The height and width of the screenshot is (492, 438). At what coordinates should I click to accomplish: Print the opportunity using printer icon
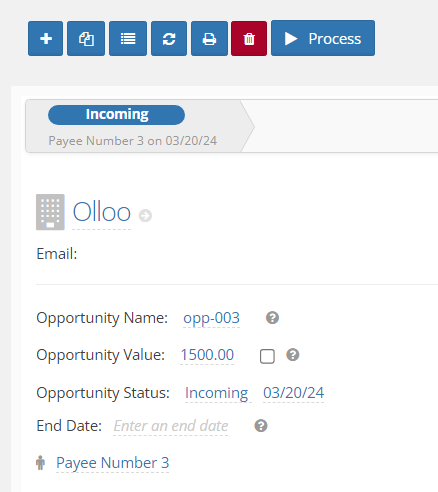pos(209,38)
